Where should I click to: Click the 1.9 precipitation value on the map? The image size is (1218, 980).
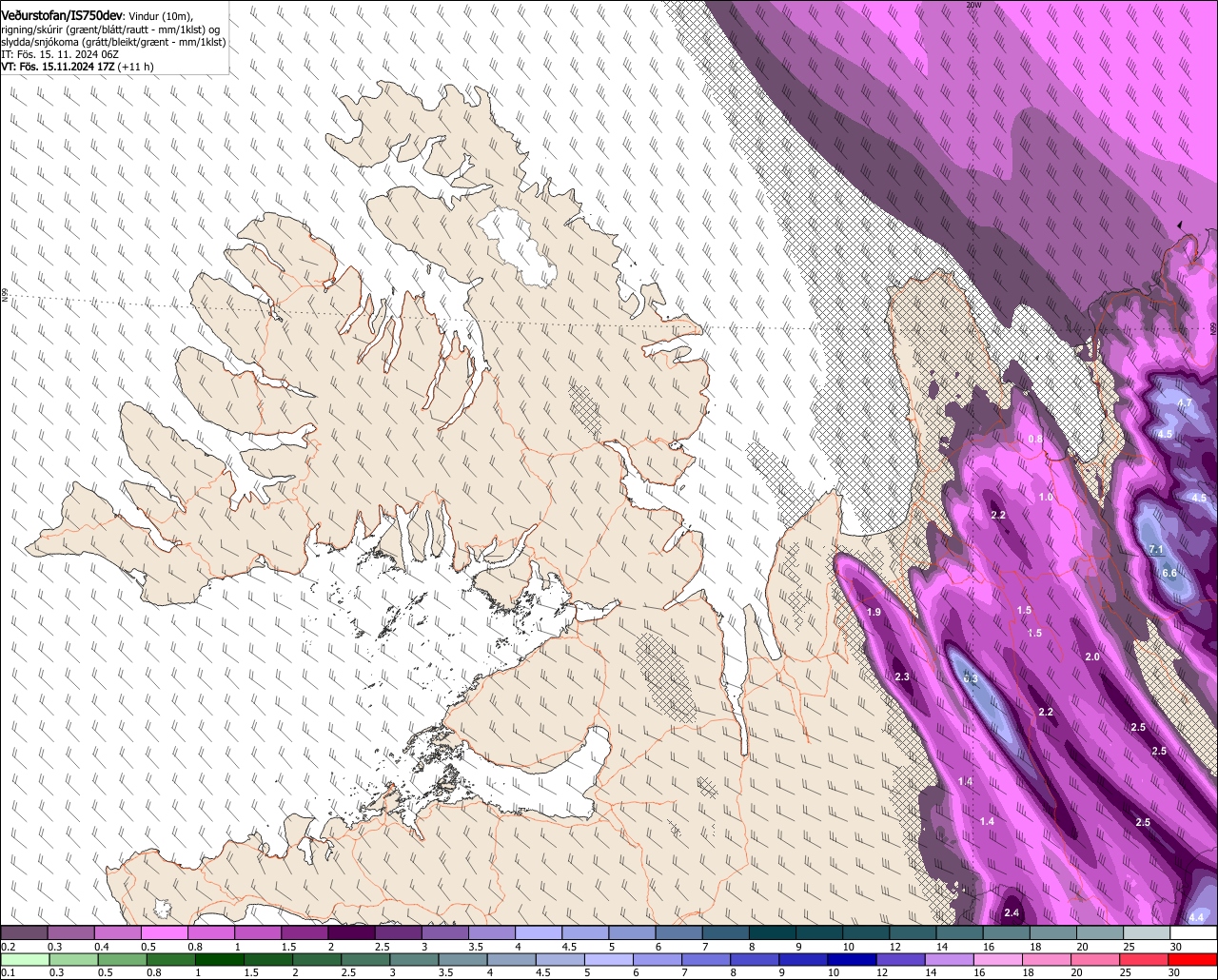click(x=874, y=612)
